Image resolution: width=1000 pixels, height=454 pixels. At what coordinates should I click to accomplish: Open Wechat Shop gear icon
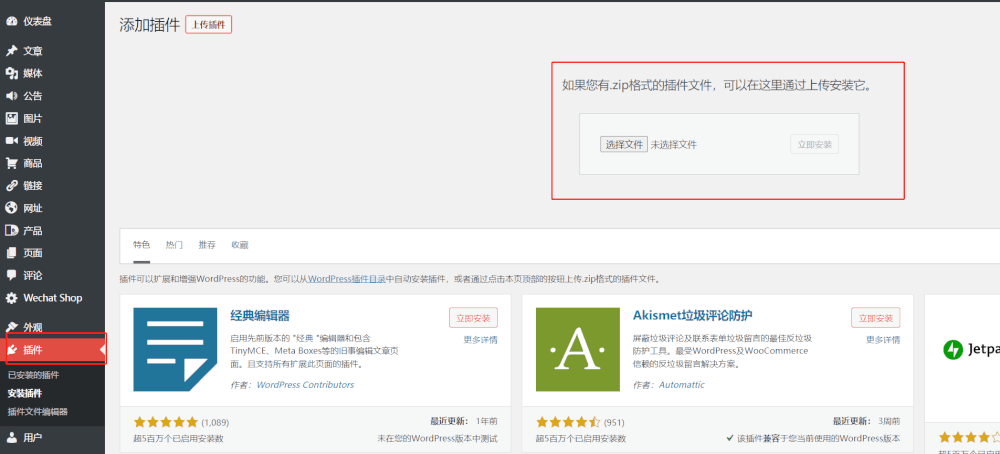(12, 298)
